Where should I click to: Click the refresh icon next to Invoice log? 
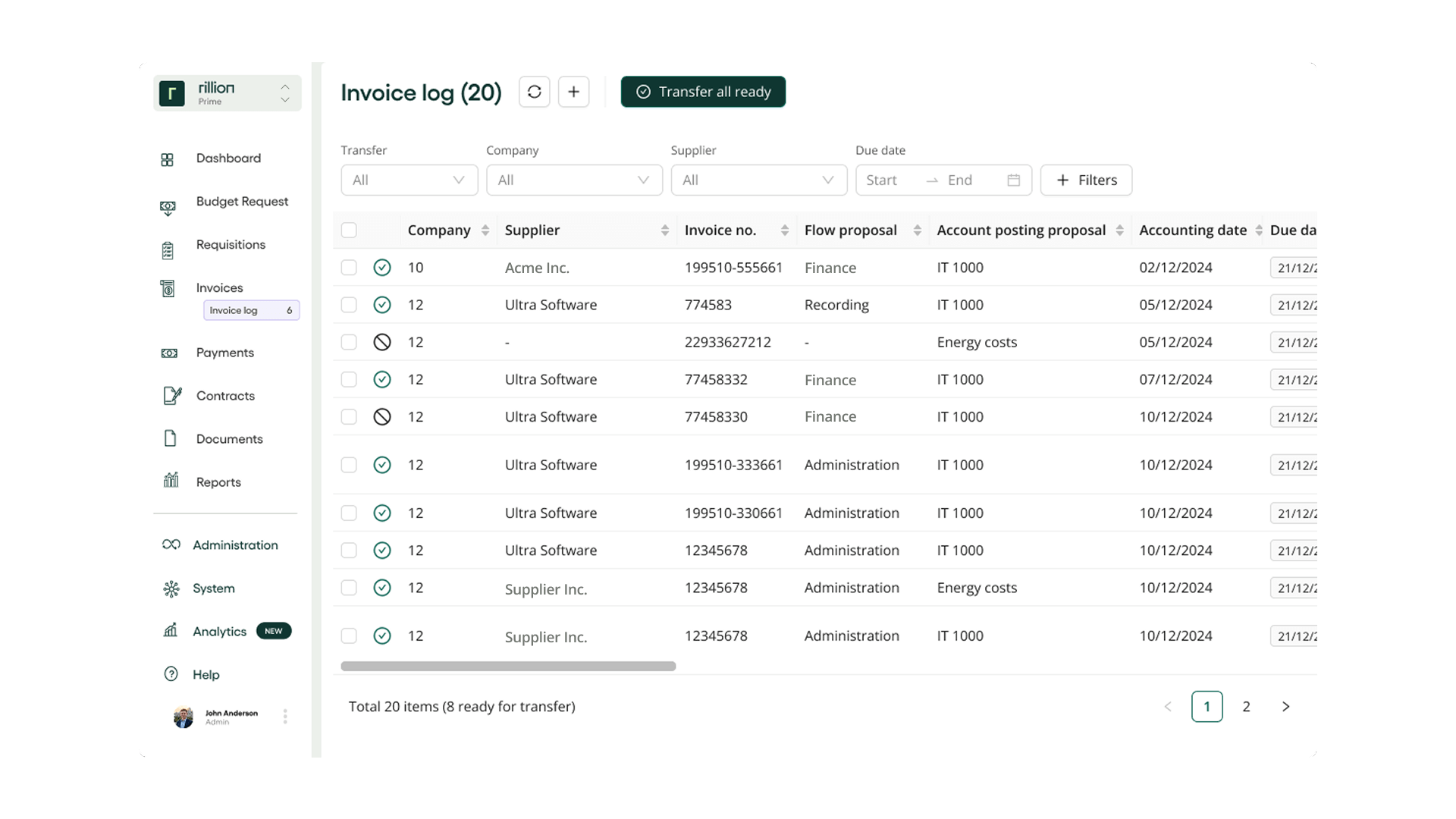point(535,92)
